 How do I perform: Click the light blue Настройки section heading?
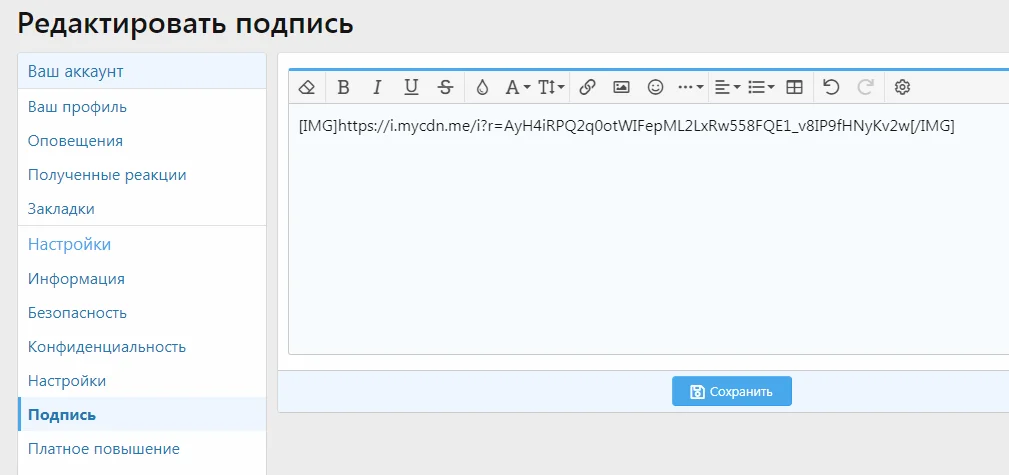click(69, 245)
